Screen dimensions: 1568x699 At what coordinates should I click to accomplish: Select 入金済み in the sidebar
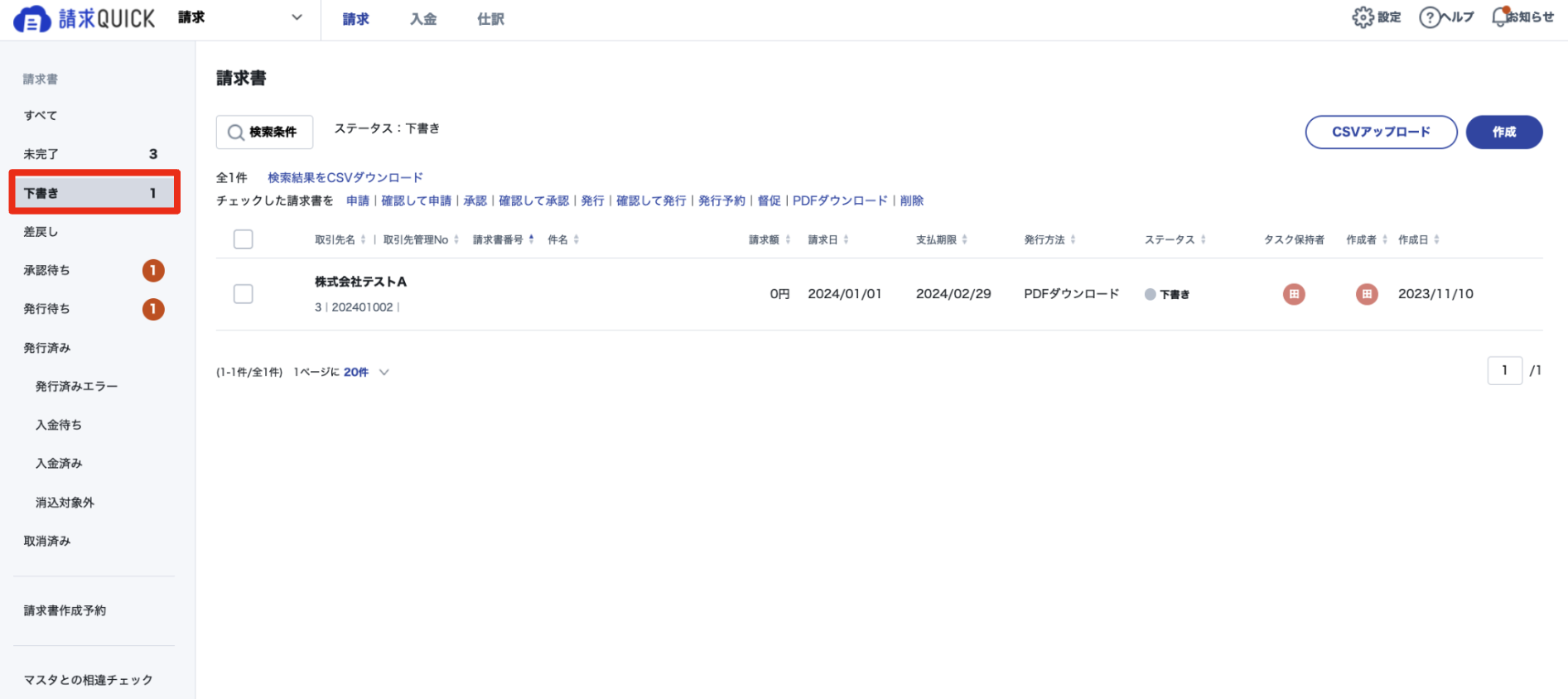tap(59, 464)
